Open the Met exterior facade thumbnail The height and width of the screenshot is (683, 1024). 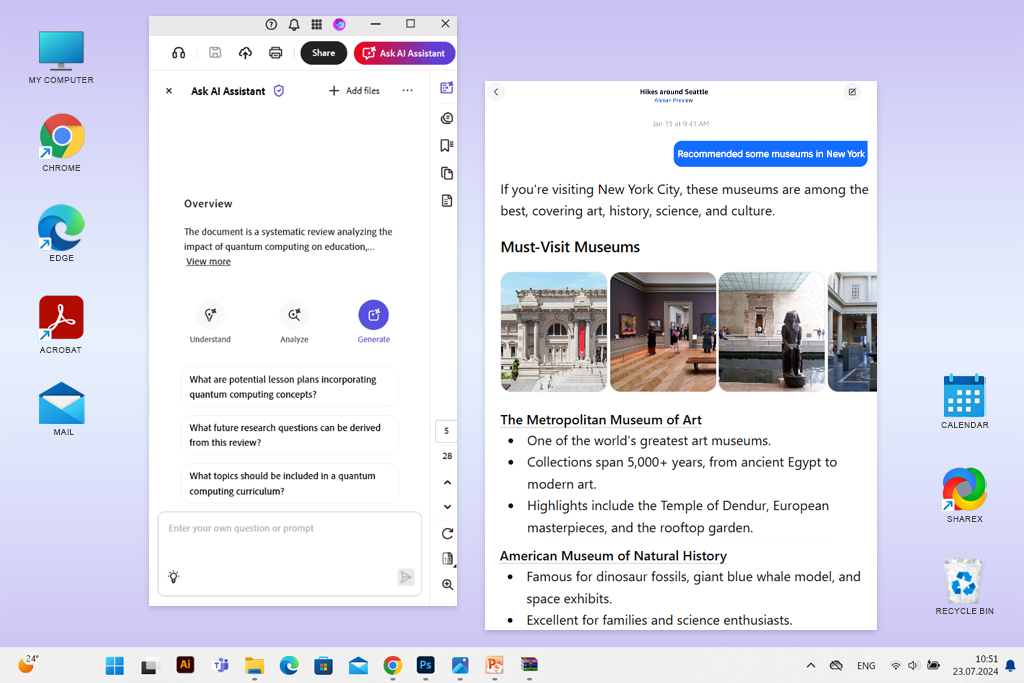(554, 332)
